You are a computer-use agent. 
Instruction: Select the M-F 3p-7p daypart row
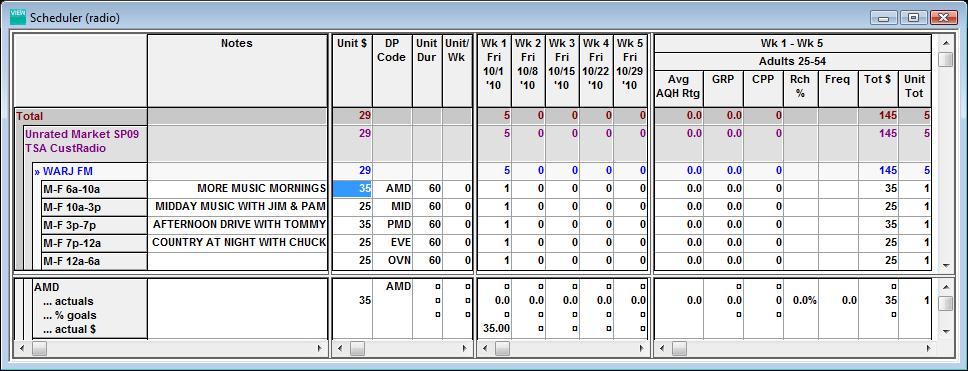click(94, 225)
